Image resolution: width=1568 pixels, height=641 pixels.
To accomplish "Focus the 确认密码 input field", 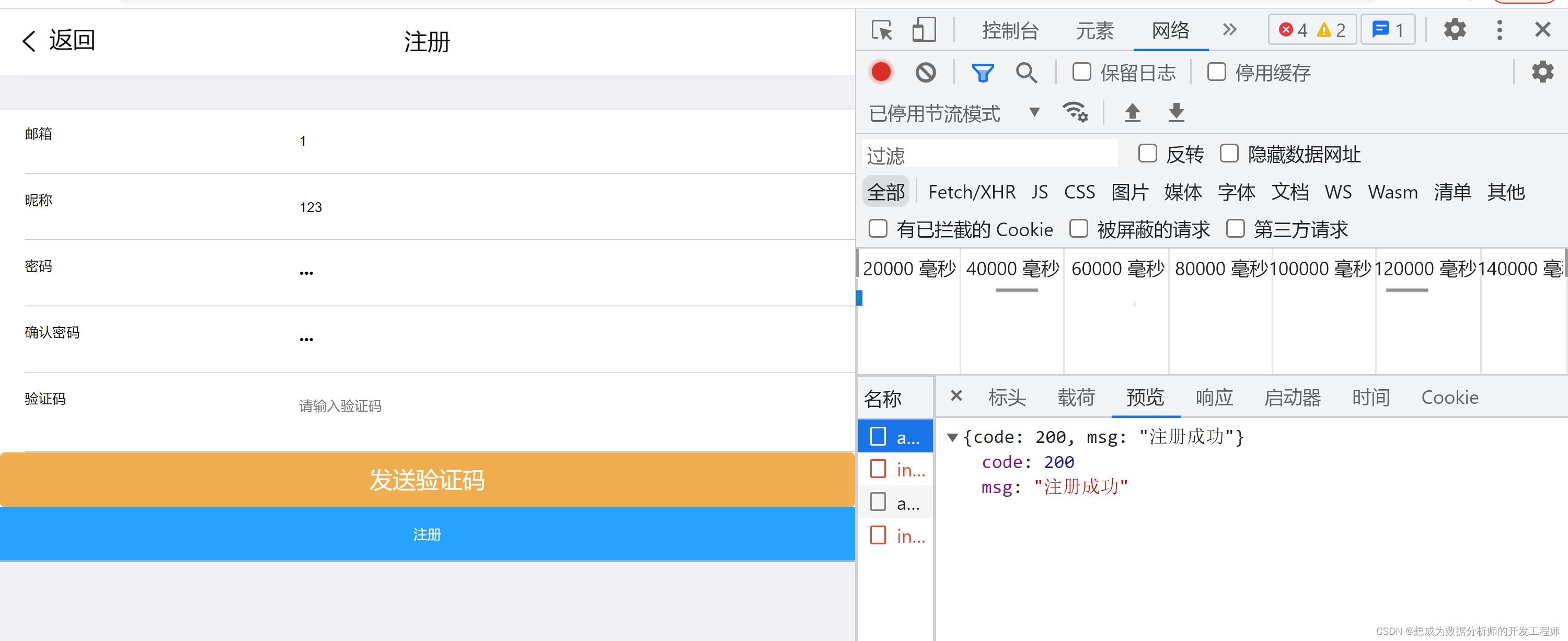I will [572, 340].
